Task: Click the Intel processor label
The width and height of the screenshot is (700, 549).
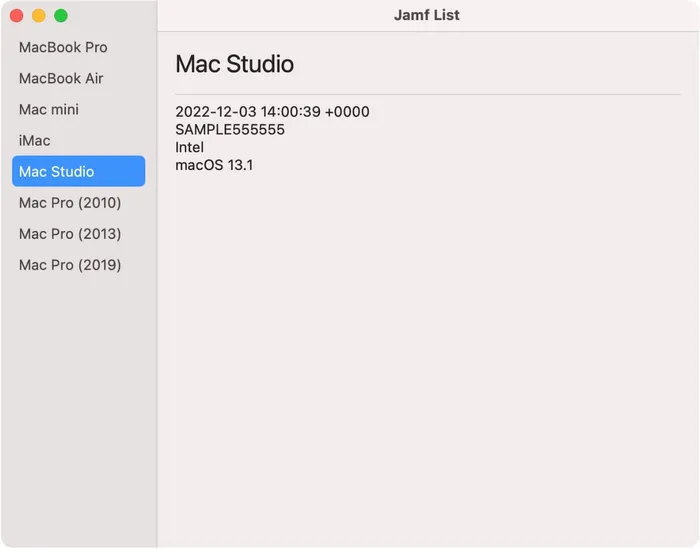Action: 189,147
